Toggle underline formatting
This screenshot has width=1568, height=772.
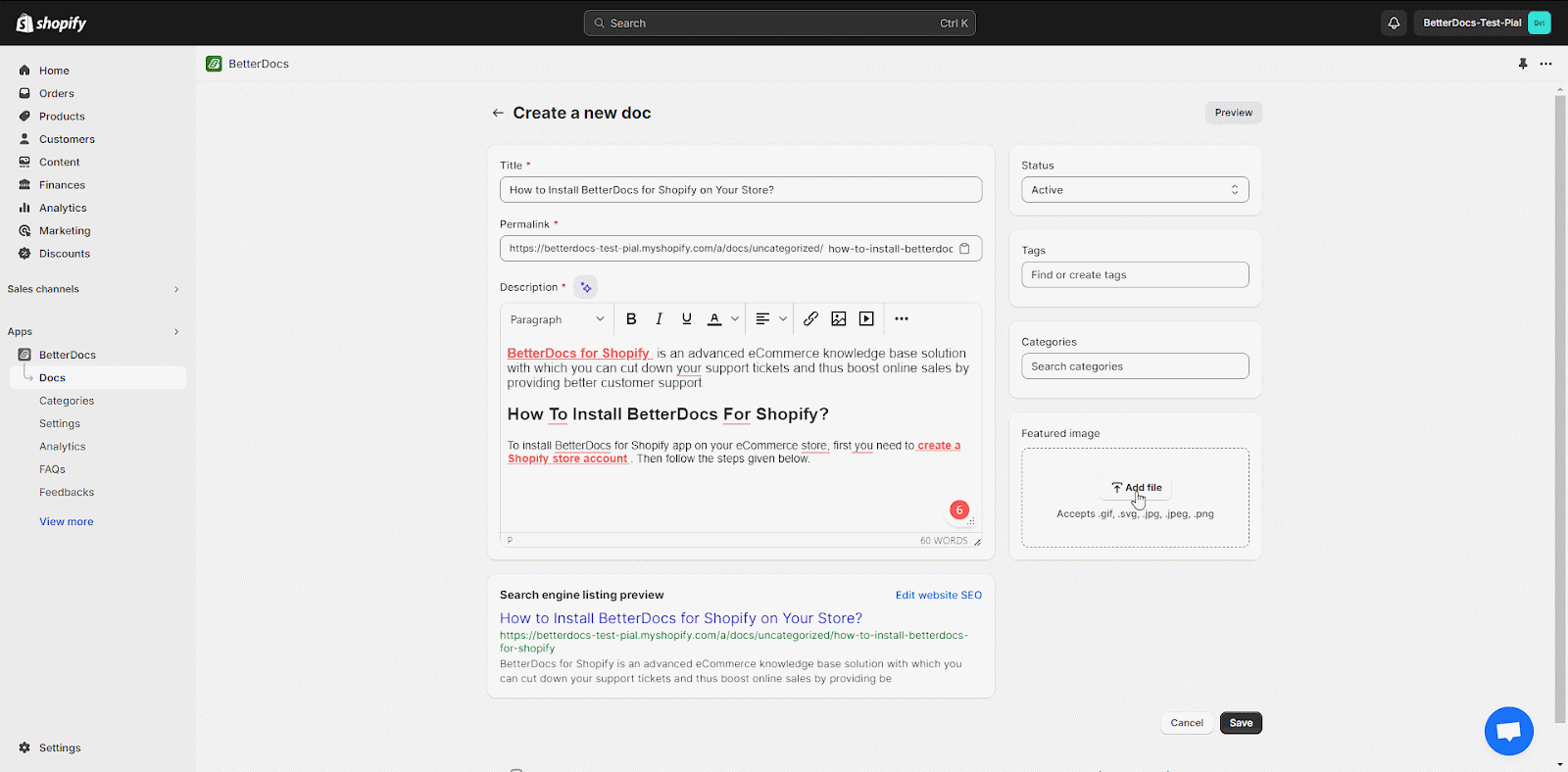687,318
